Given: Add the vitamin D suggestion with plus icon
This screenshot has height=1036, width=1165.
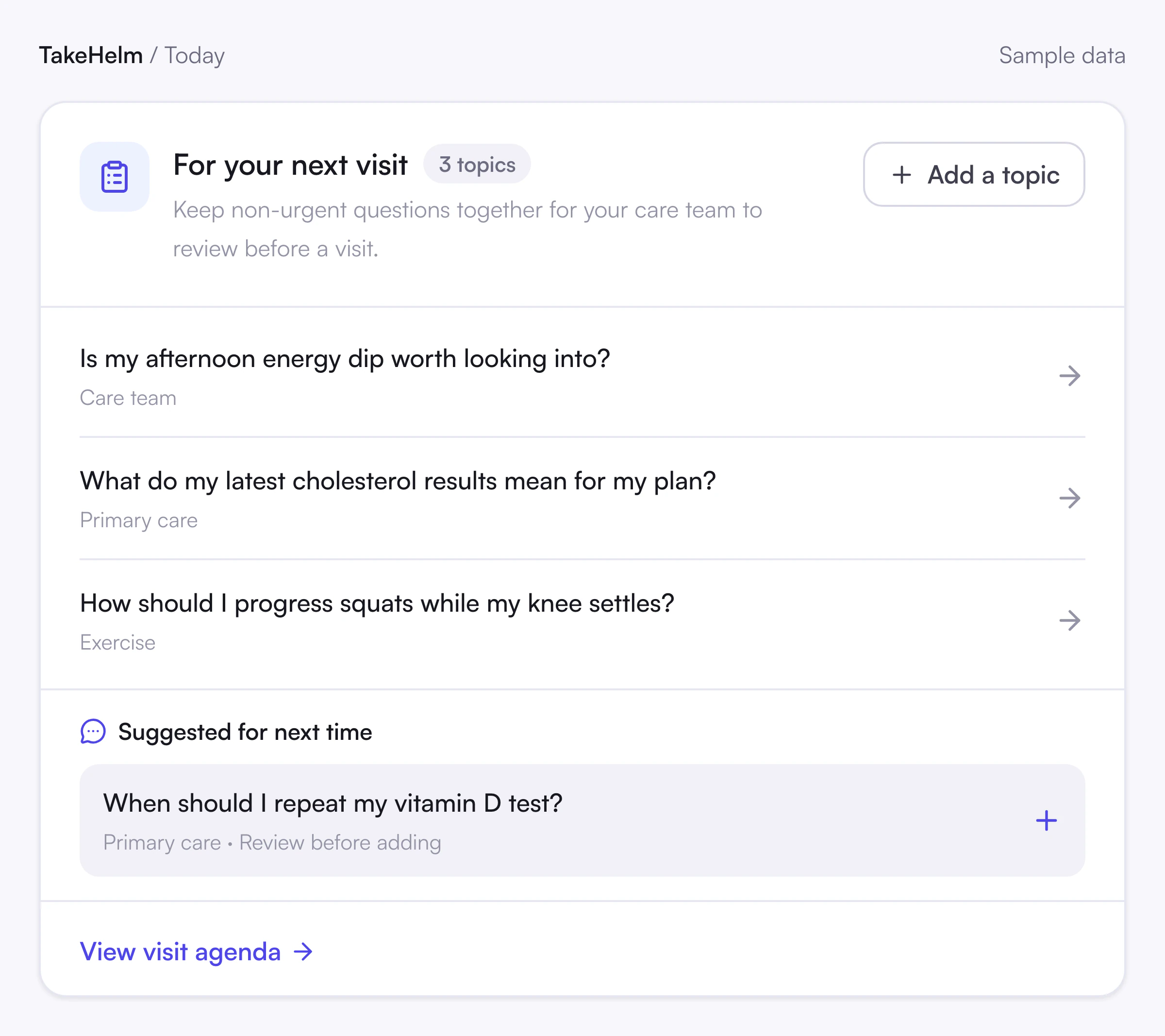Looking at the screenshot, I should (x=1046, y=820).
